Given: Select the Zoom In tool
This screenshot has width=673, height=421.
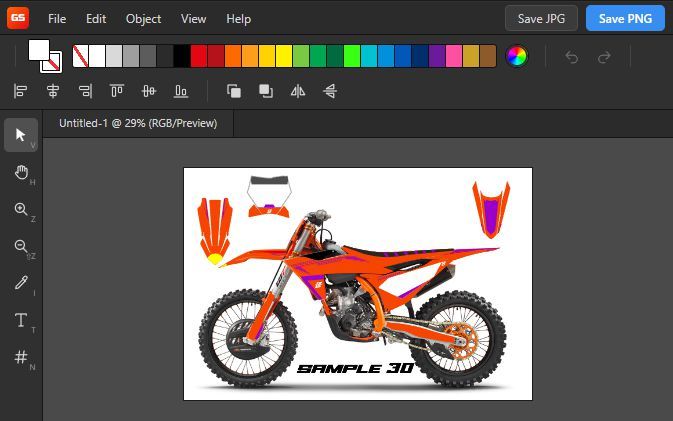Looking at the screenshot, I should click(21, 209).
